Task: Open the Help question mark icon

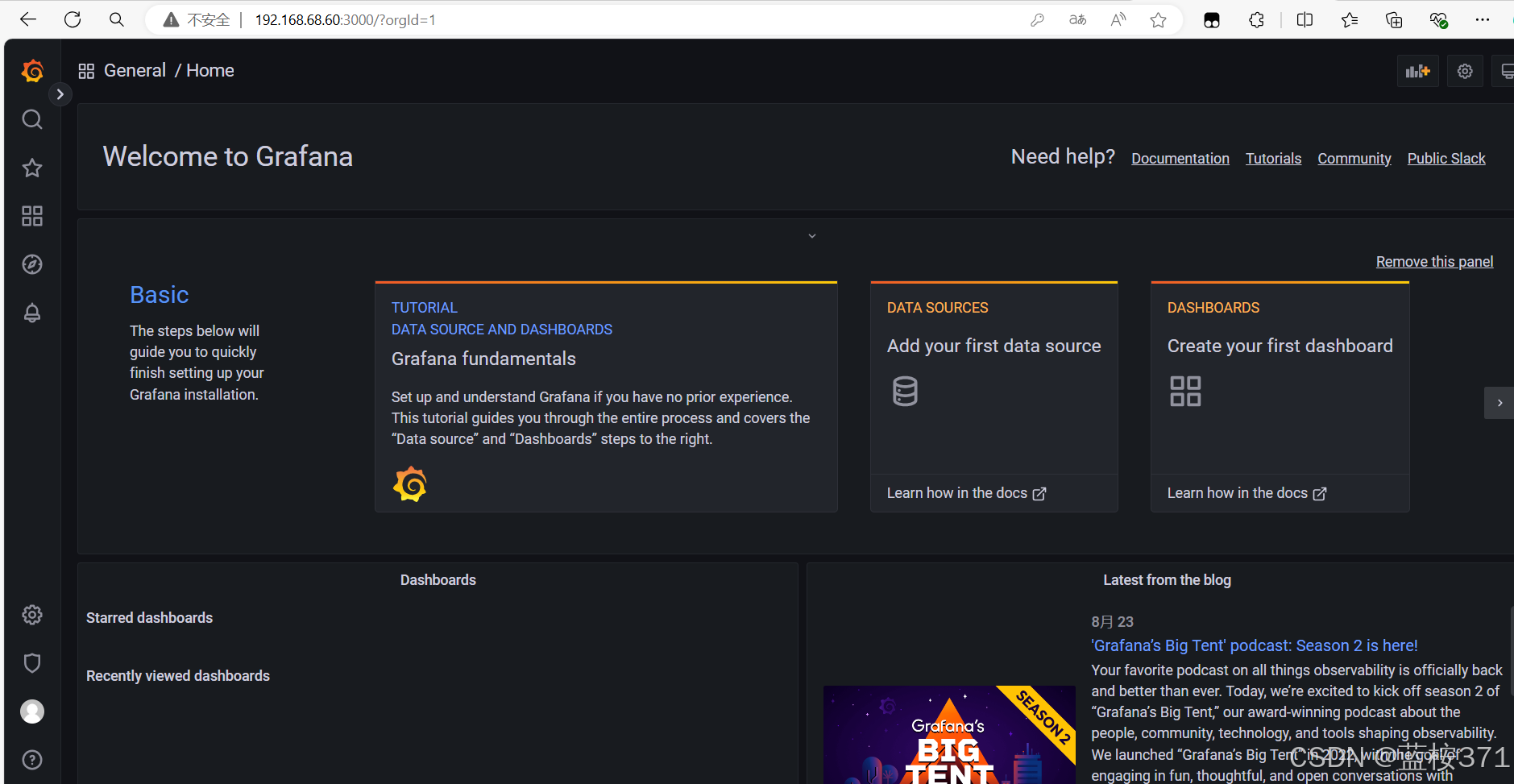Action: pyautogui.click(x=32, y=760)
